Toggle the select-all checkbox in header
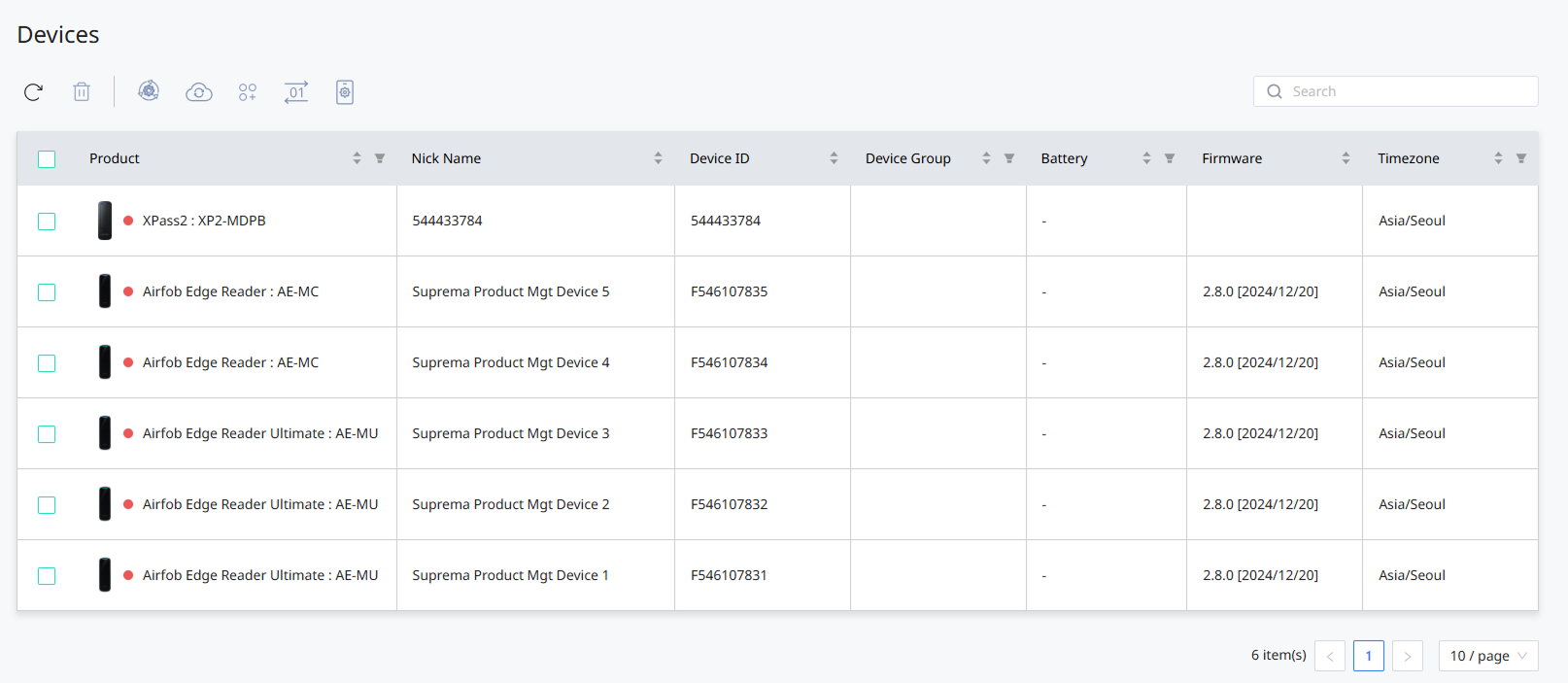1568x683 pixels. click(47, 159)
